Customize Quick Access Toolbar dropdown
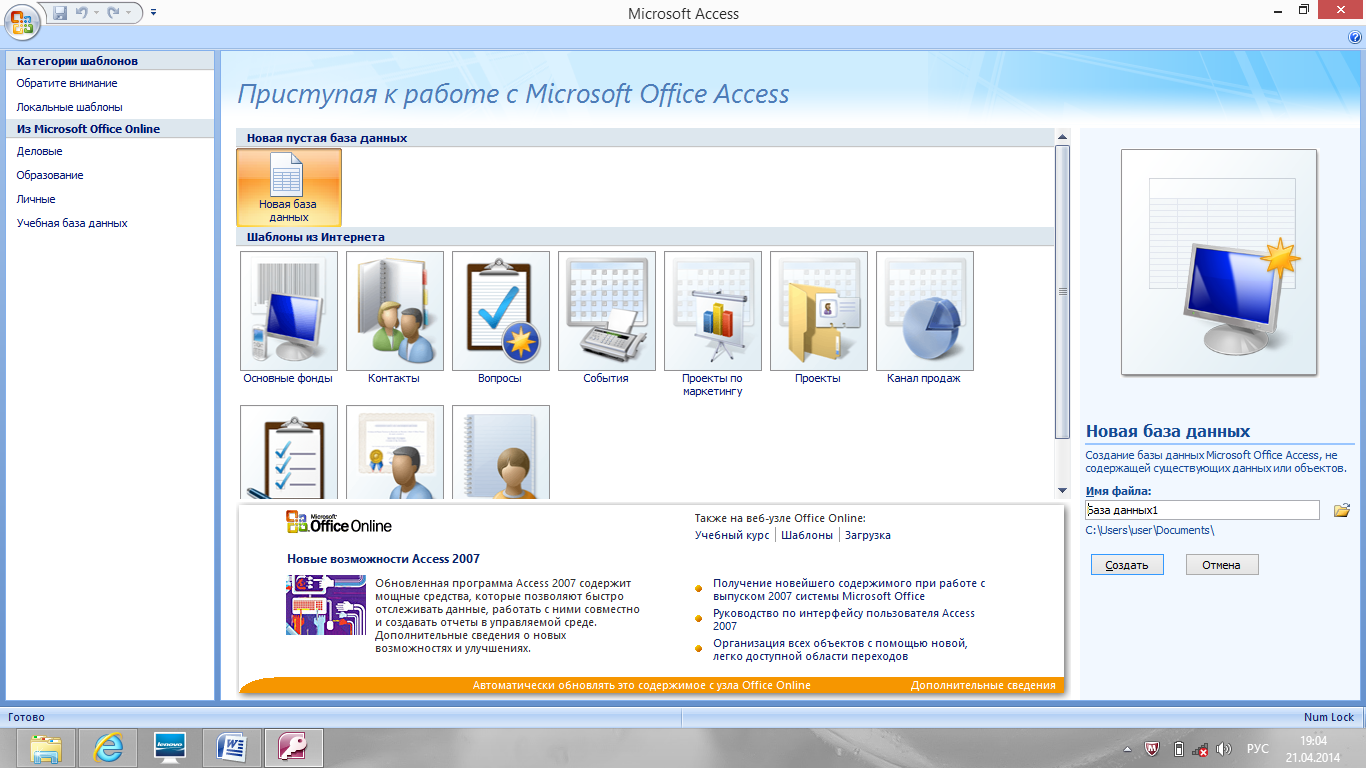 (153, 13)
